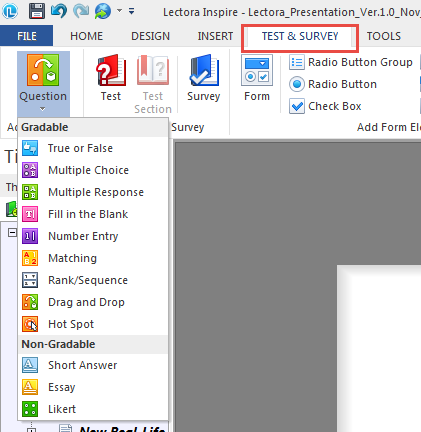Click the Lectora application logo icon

(10, 11)
